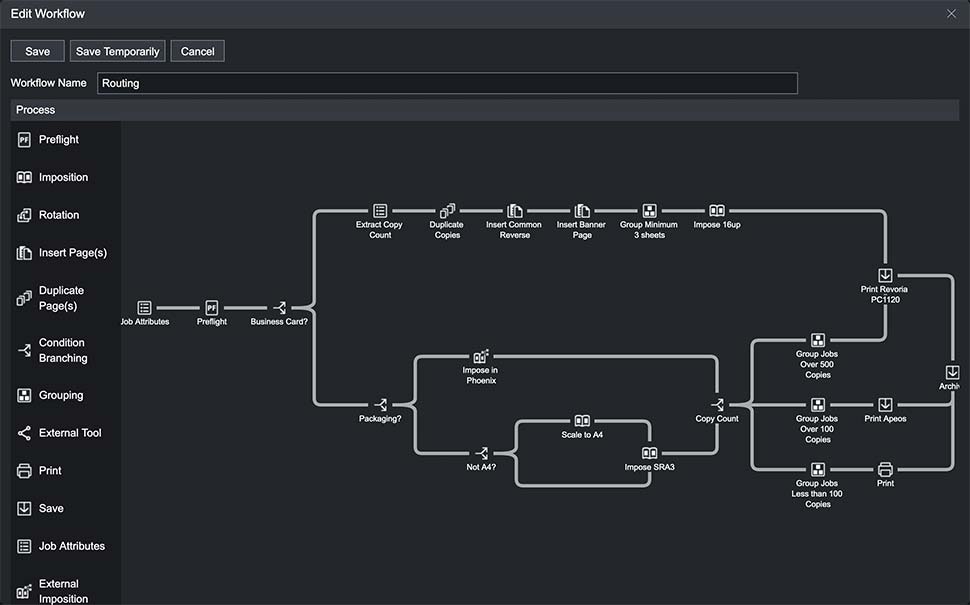This screenshot has width=970, height=605.
Task: Select Grouping process in sidebar
Action: click(x=50, y=395)
